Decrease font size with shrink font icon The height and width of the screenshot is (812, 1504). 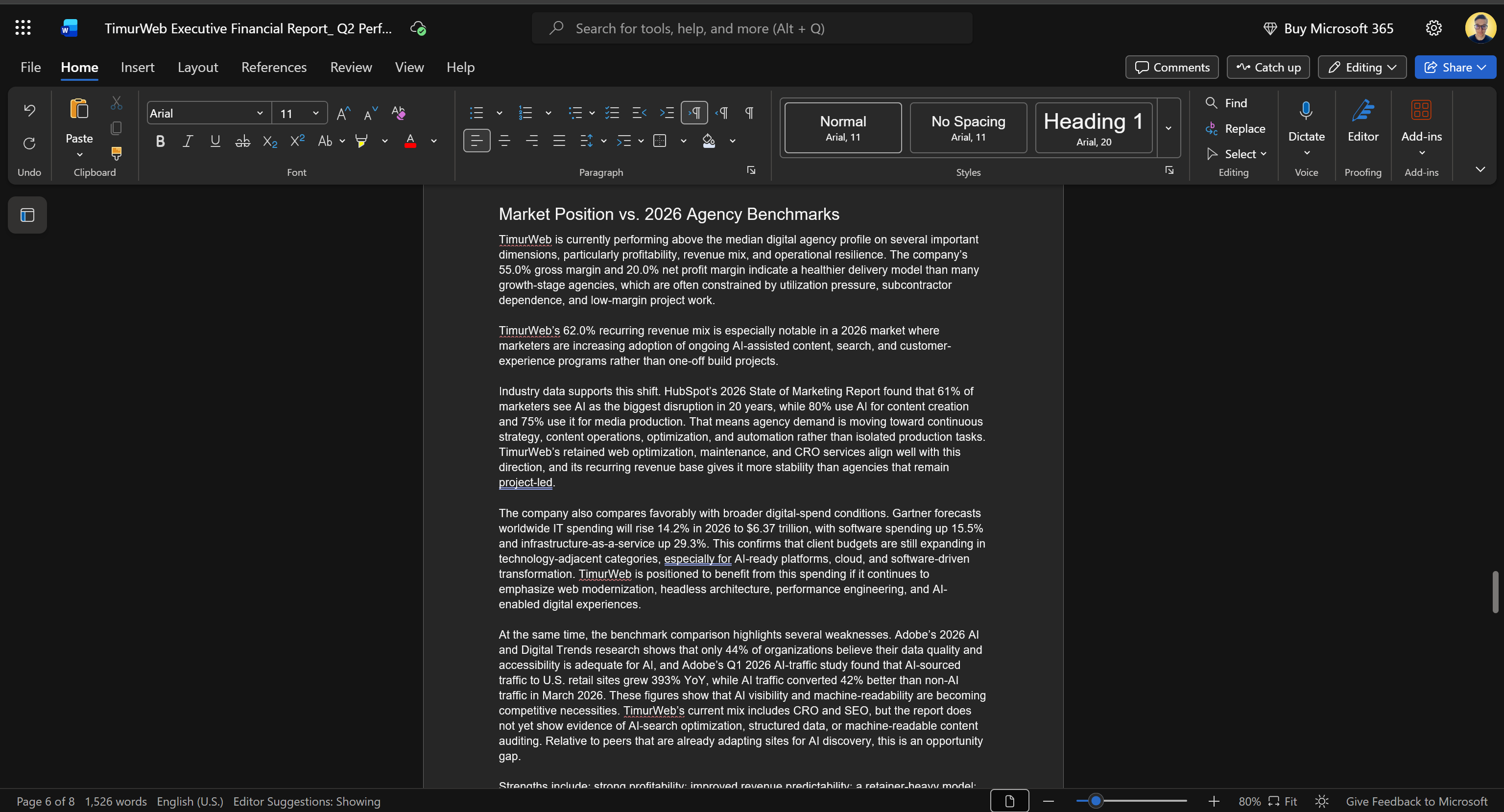(371, 113)
